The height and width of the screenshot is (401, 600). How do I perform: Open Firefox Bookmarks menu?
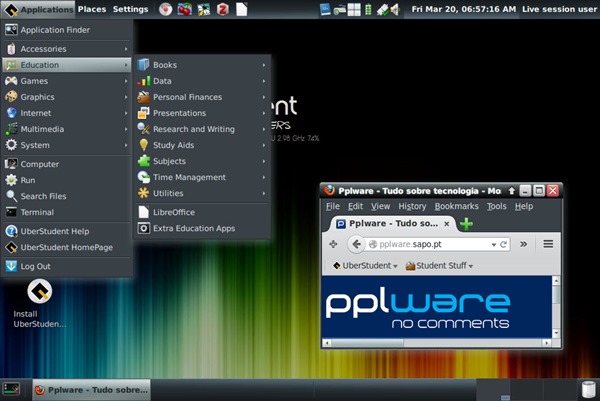point(457,206)
